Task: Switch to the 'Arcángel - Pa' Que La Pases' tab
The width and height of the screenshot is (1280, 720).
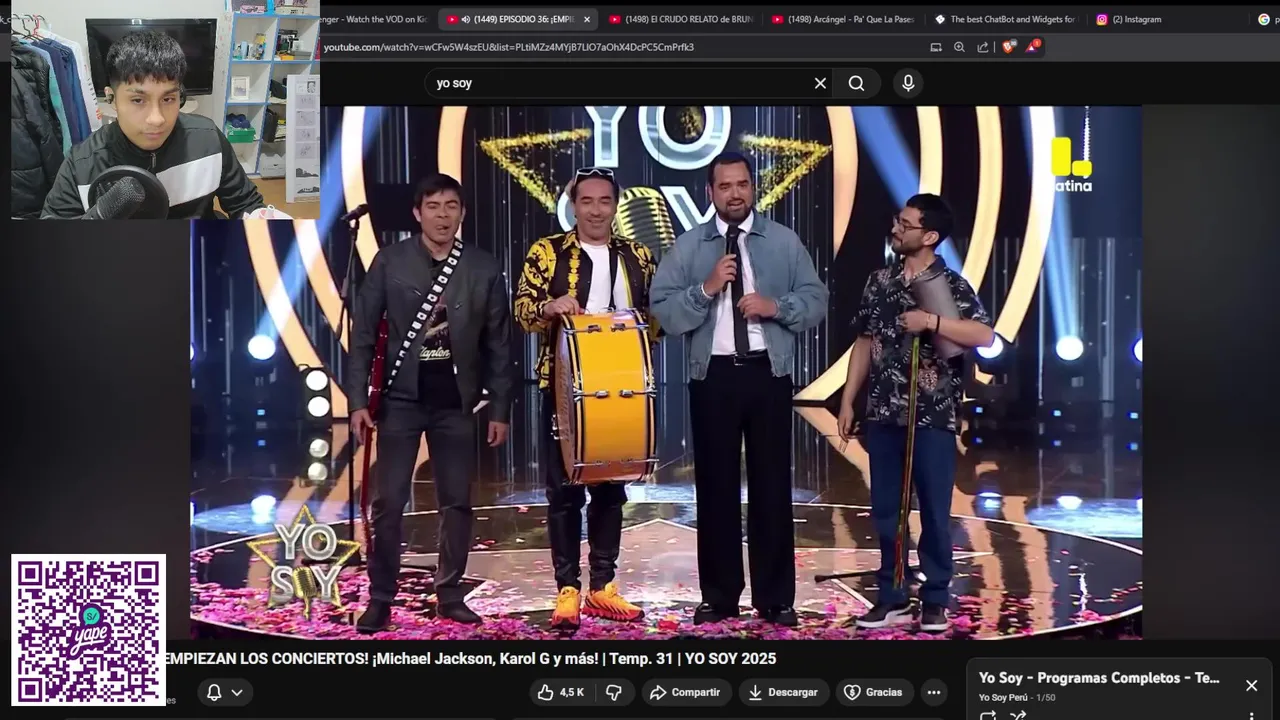Action: click(842, 19)
